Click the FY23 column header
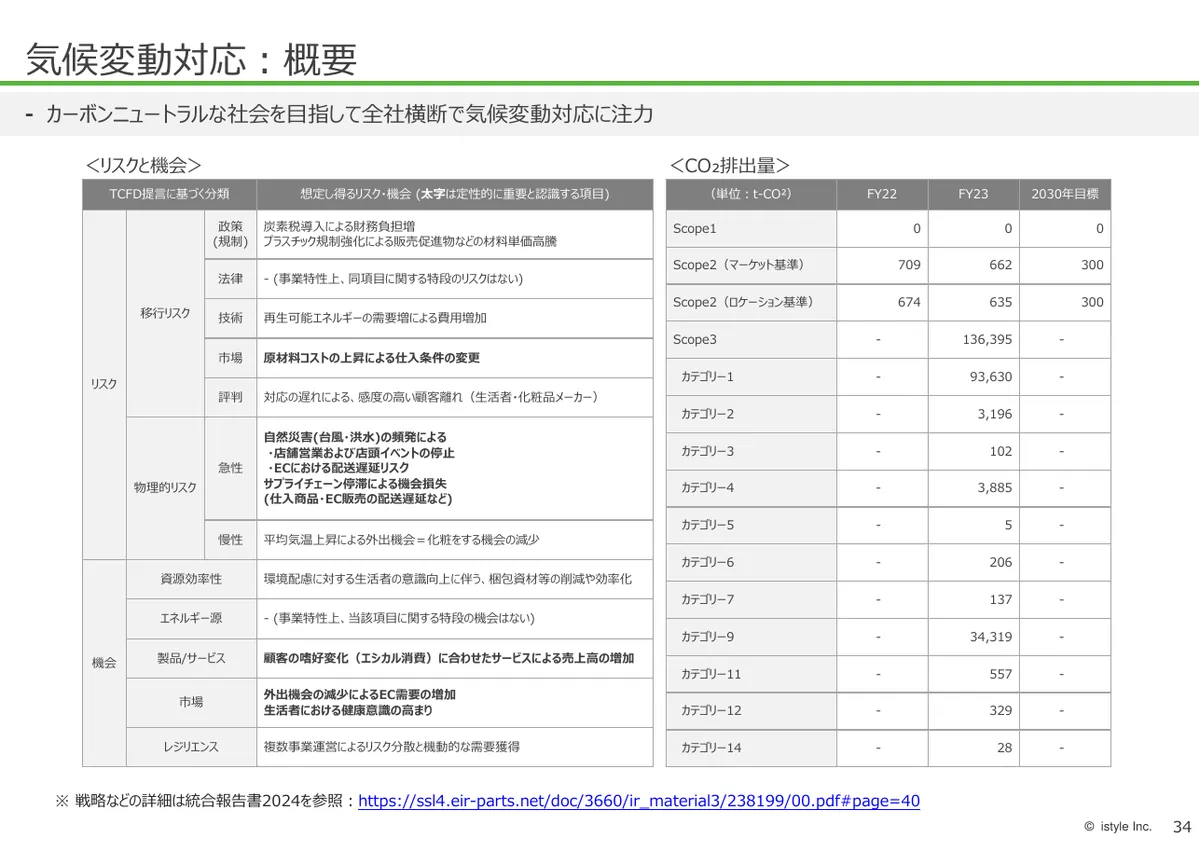Image resolution: width=1200 pixels, height=848 pixels. click(973, 194)
